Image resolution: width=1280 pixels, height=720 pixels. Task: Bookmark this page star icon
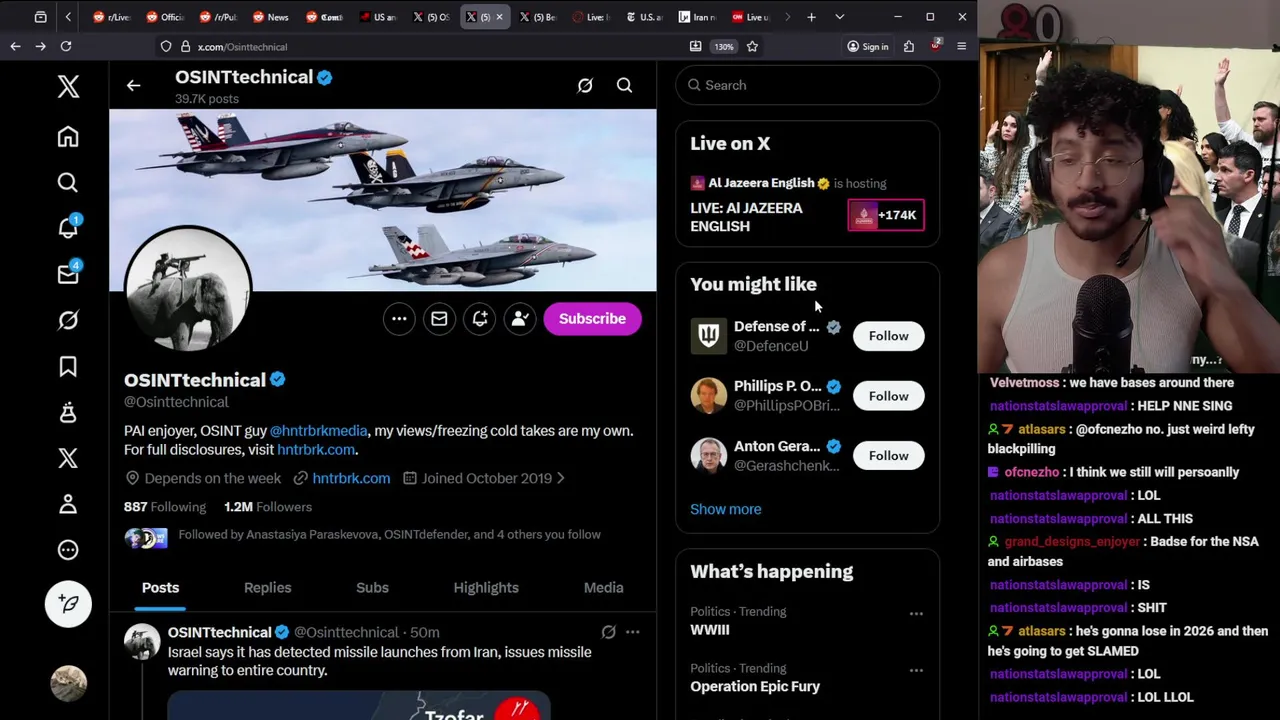[x=752, y=46]
